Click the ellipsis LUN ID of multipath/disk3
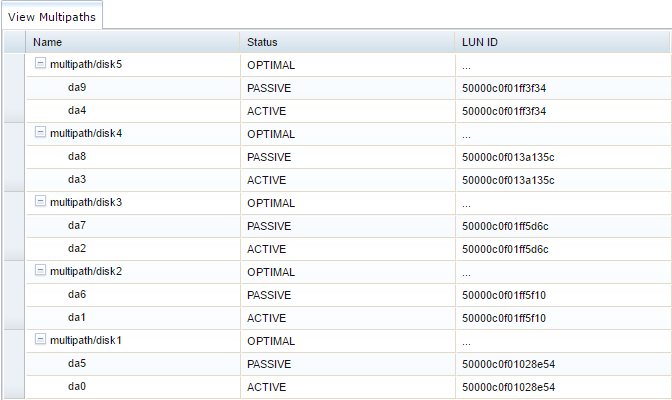This screenshot has width=672, height=400. point(466,205)
